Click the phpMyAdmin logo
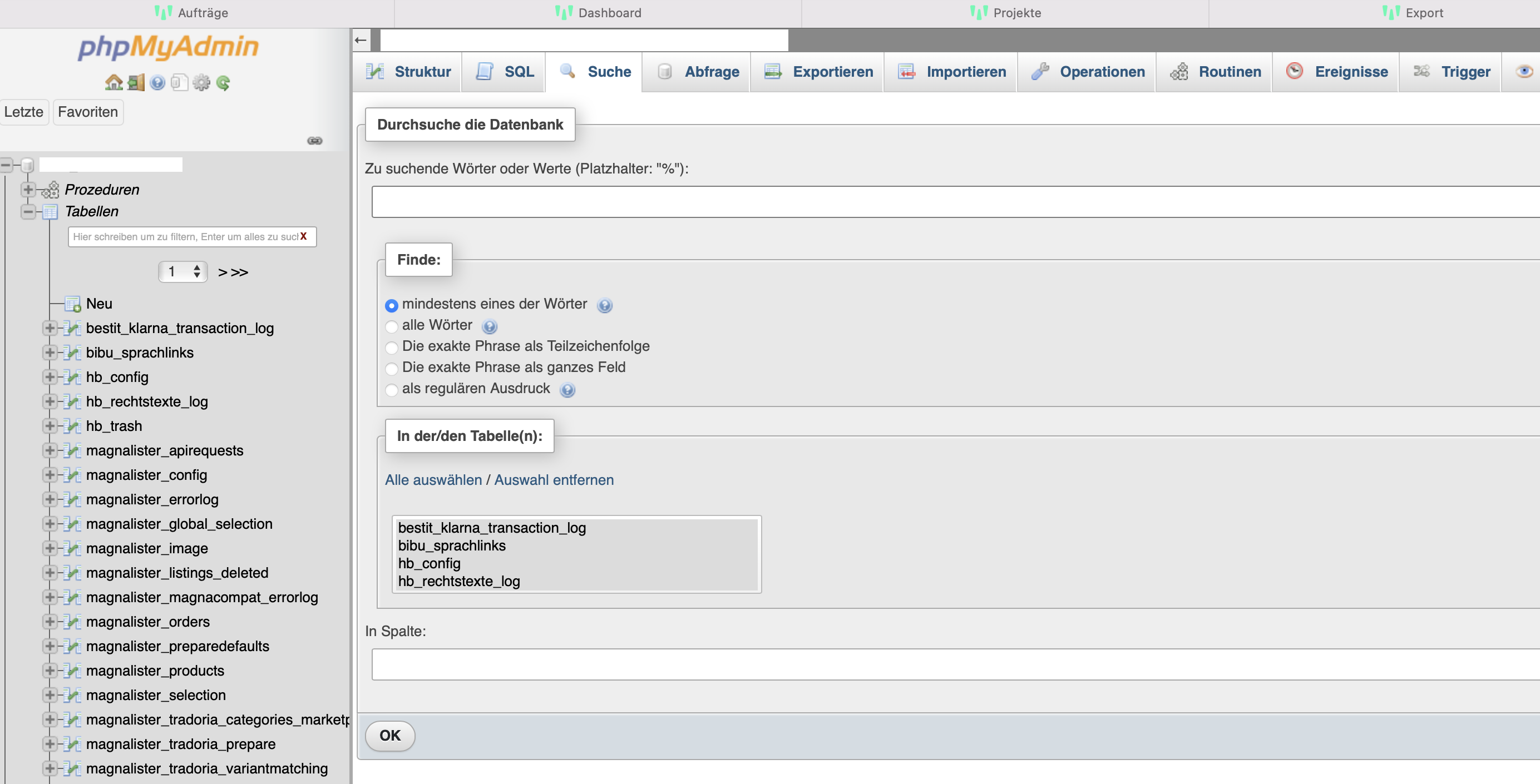Image resolution: width=1540 pixels, height=784 pixels. [168, 47]
